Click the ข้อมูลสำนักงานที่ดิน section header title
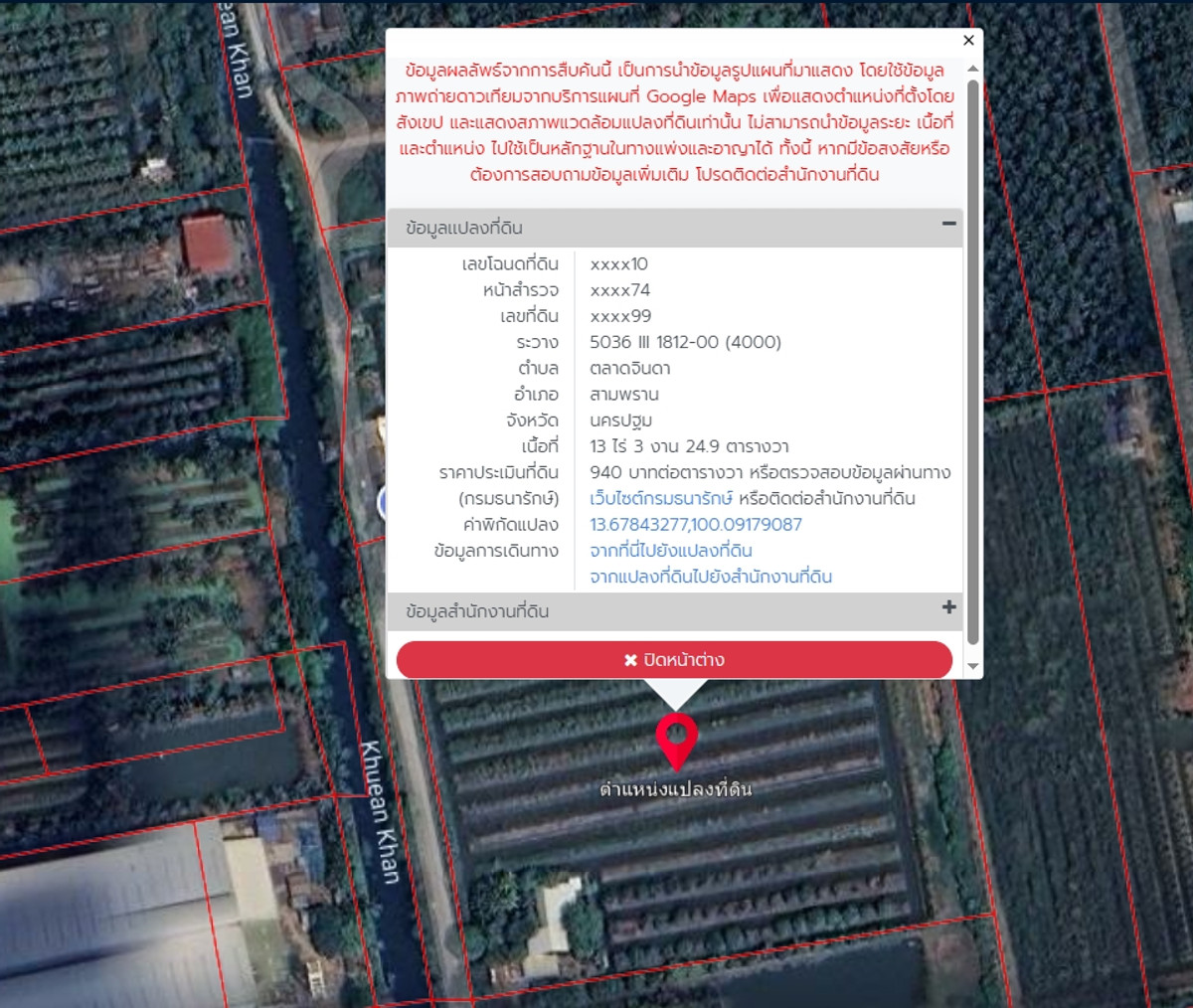Screen dimensions: 1193x1008 pos(477,611)
